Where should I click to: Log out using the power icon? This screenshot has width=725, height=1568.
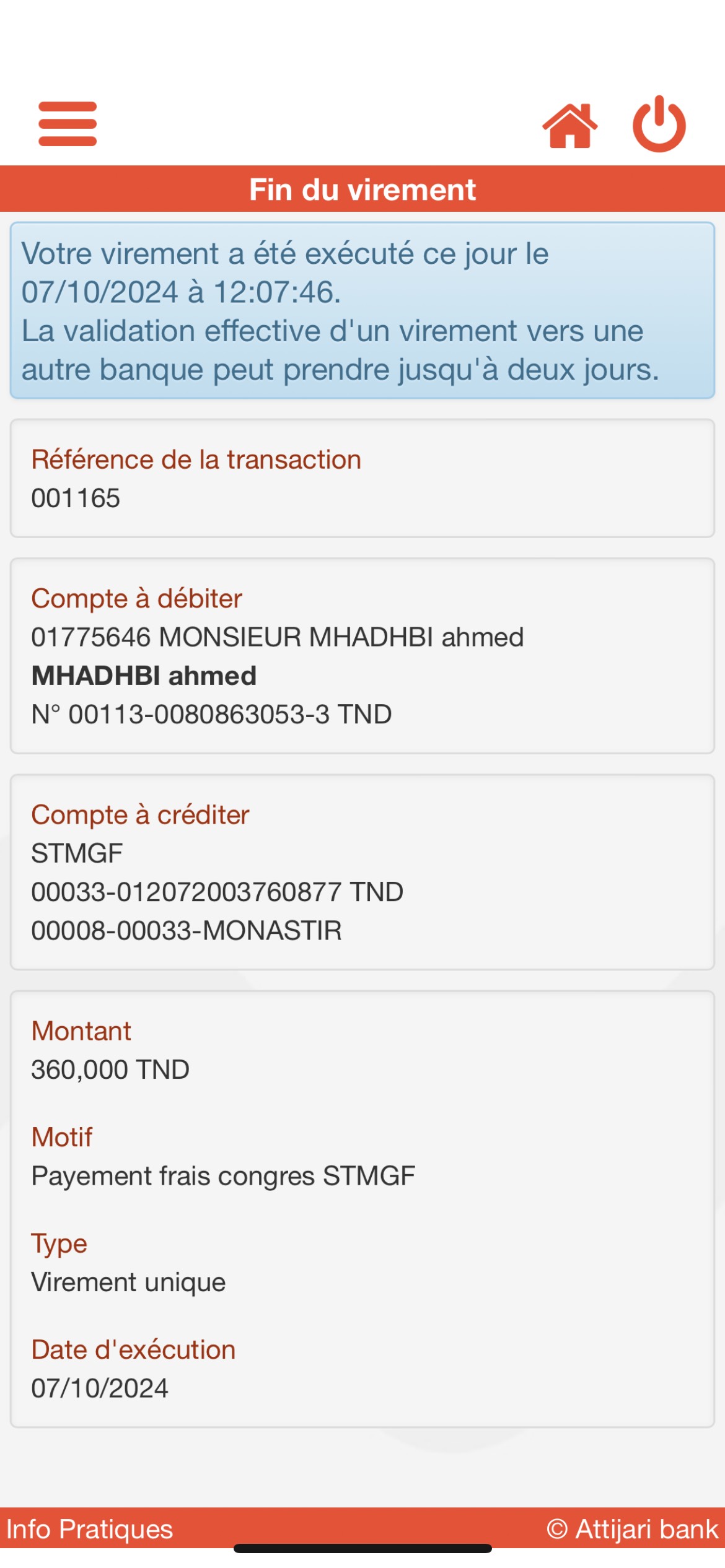[x=659, y=124]
